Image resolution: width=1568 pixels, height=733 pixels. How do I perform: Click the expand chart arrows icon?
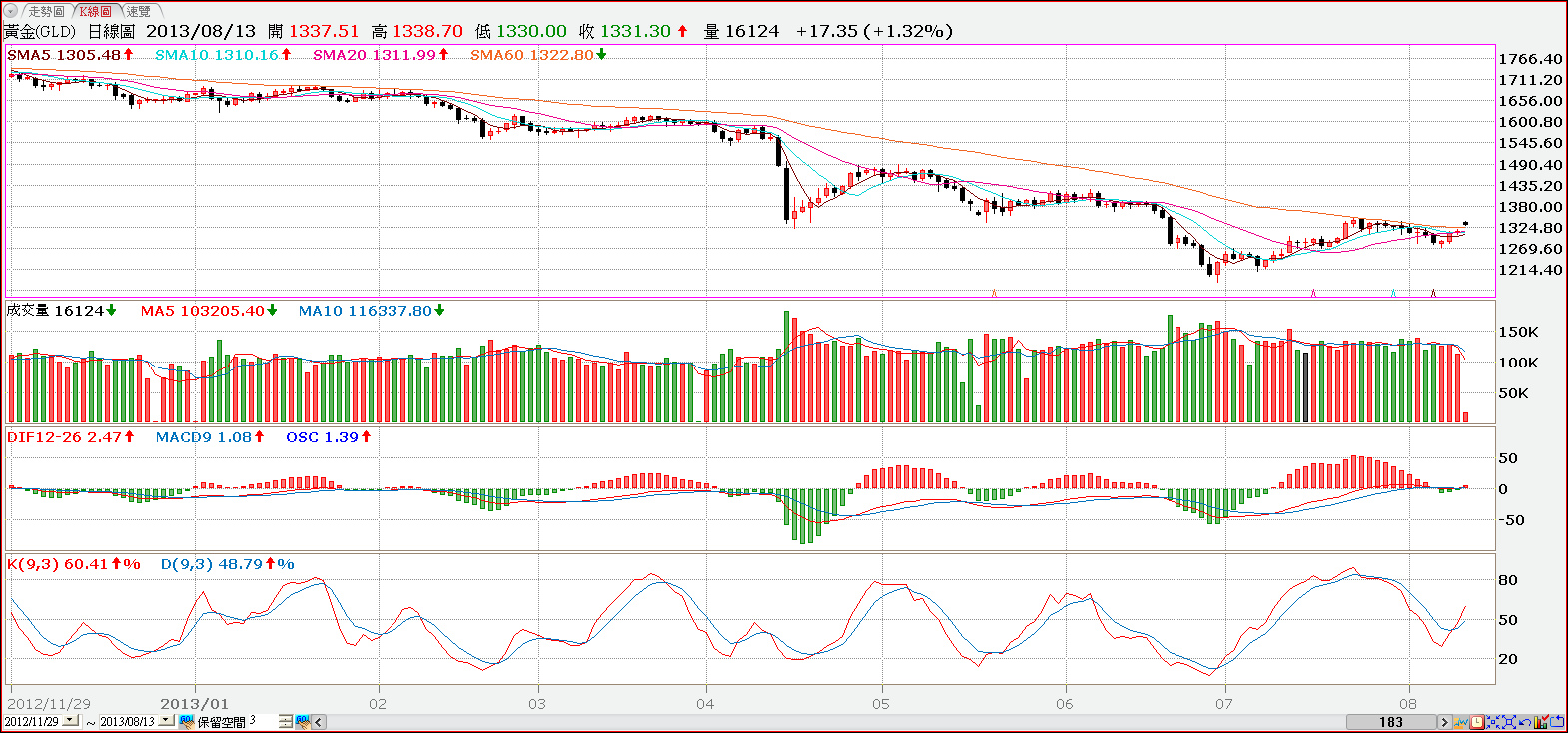coord(1509,722)
